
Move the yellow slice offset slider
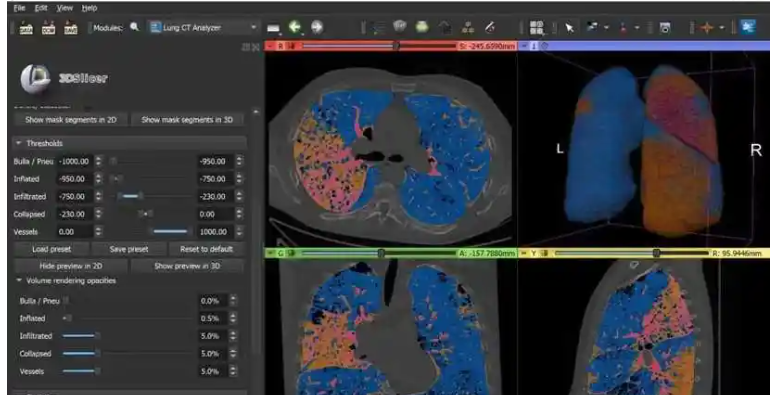pos(632,253)
